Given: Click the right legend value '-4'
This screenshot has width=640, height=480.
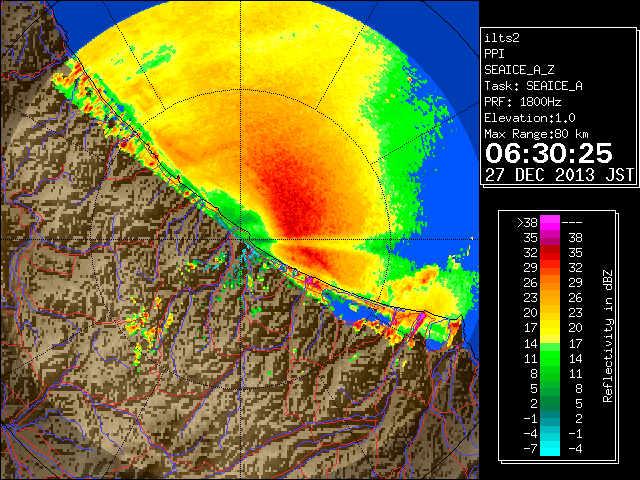Looking at the screenshot, I should pos(575,449).
